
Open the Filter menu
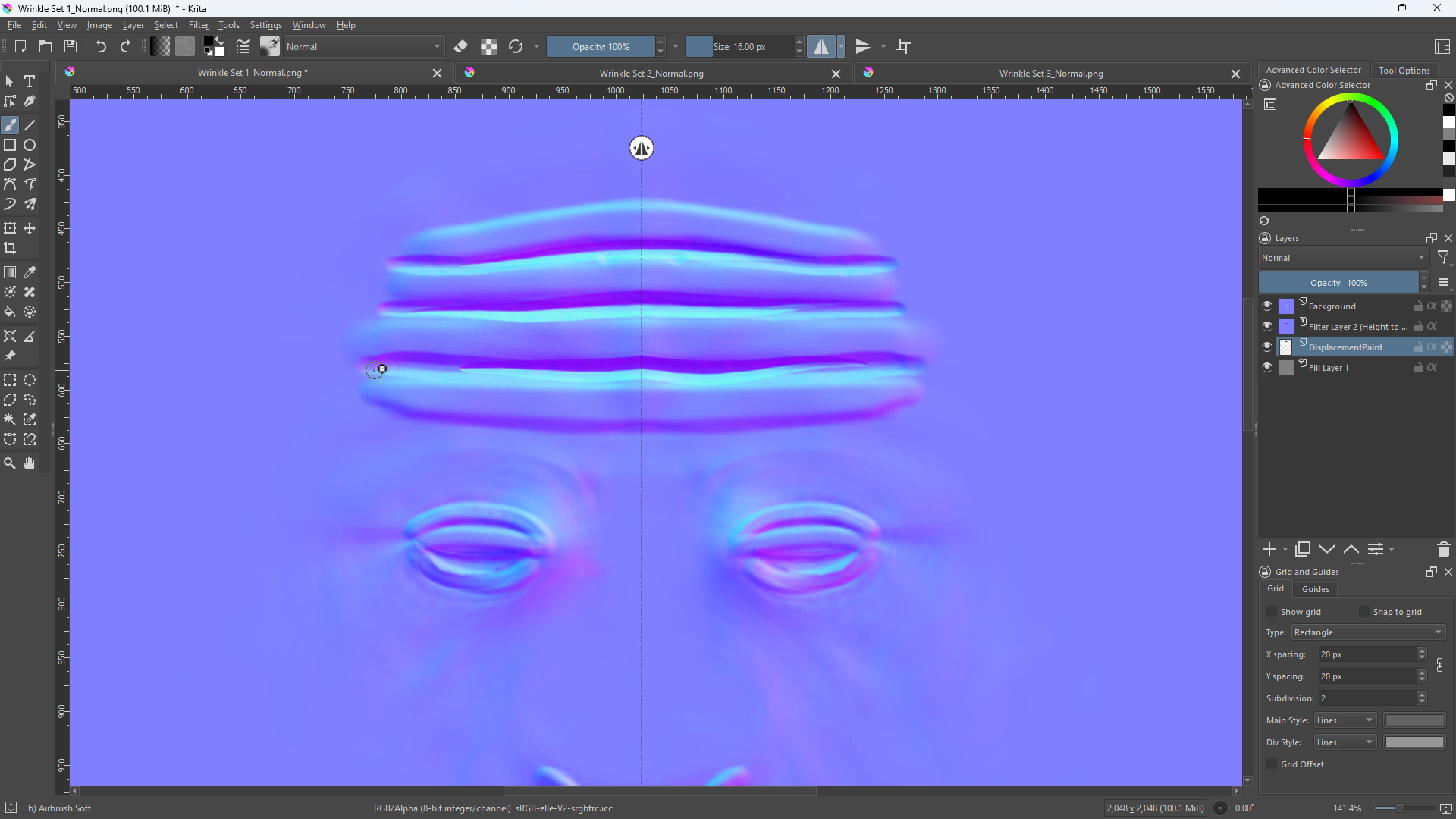(x=199, y=25)
